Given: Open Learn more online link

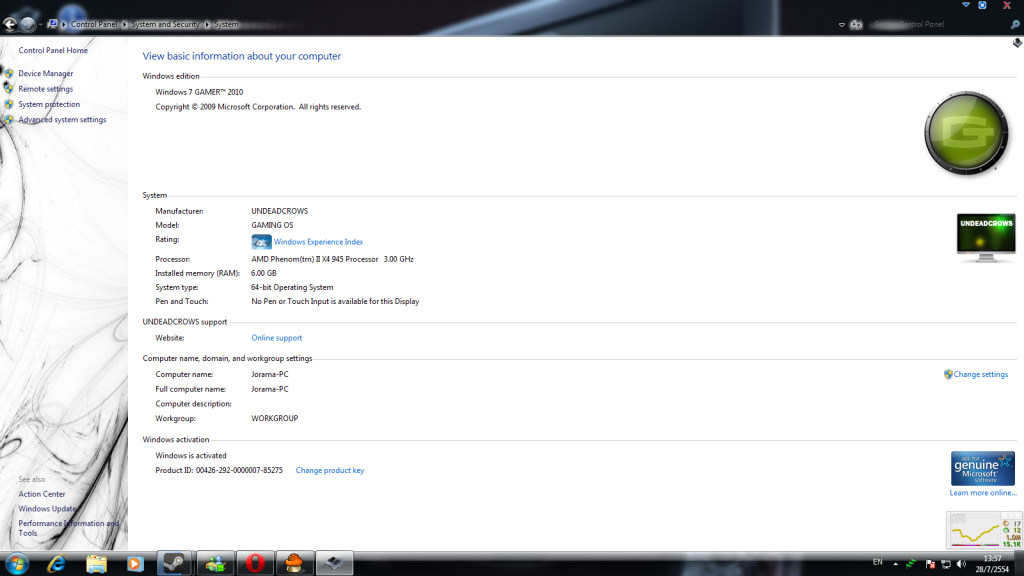Looking at the screenshot, I should 983,493.
